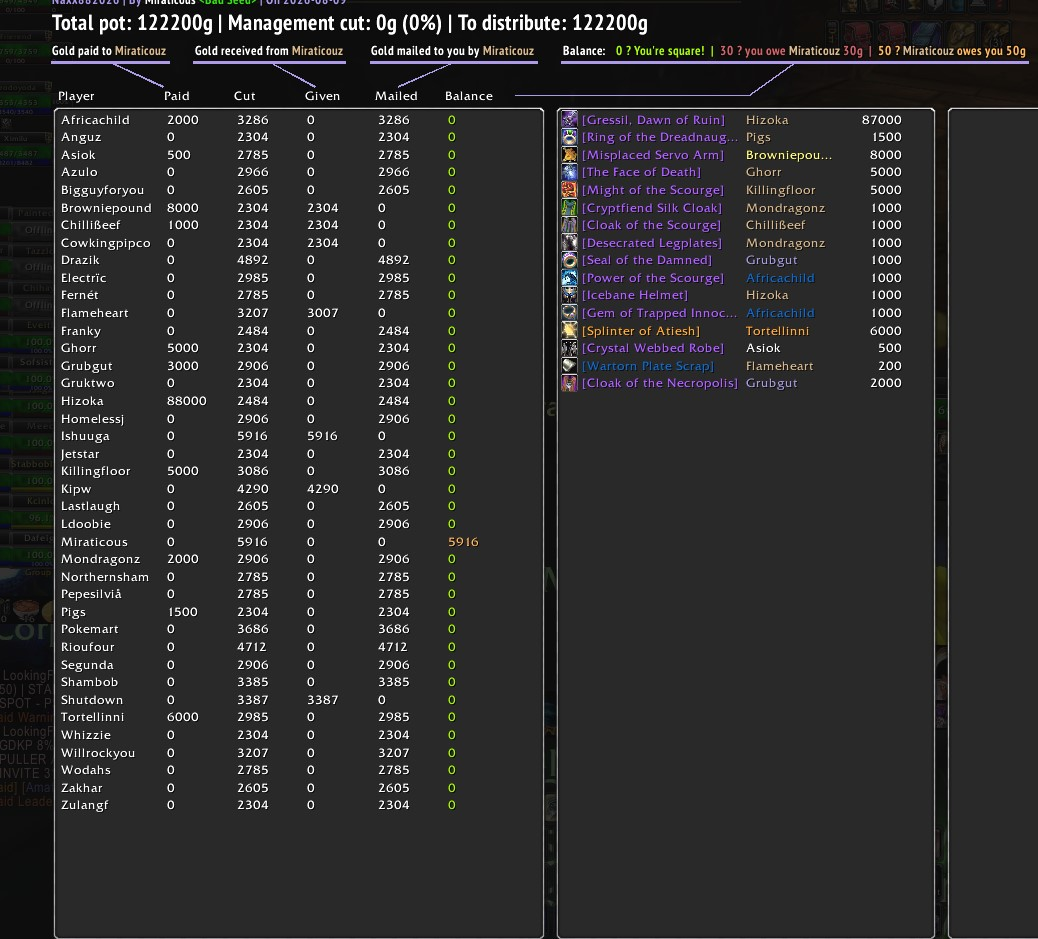The height and width of the screenshot is (939, 1038).
Task: Open the [Crystal Webbed Robe] item link
Action: click(x=653, y=348)
